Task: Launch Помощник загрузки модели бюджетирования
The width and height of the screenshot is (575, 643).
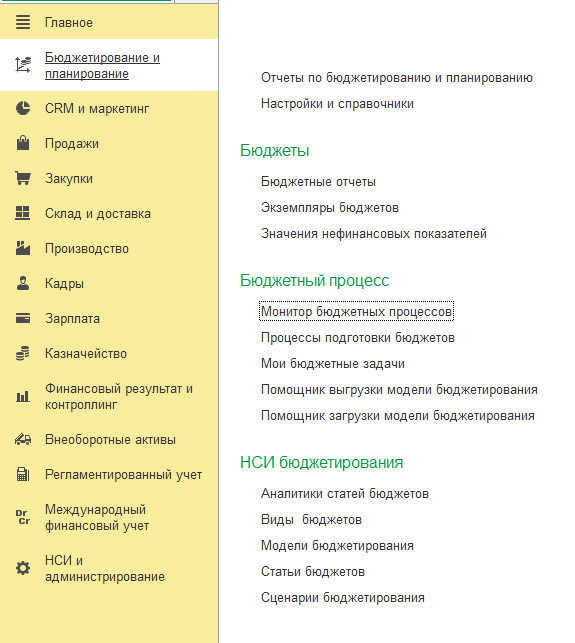Action: (x=398, y=415)
